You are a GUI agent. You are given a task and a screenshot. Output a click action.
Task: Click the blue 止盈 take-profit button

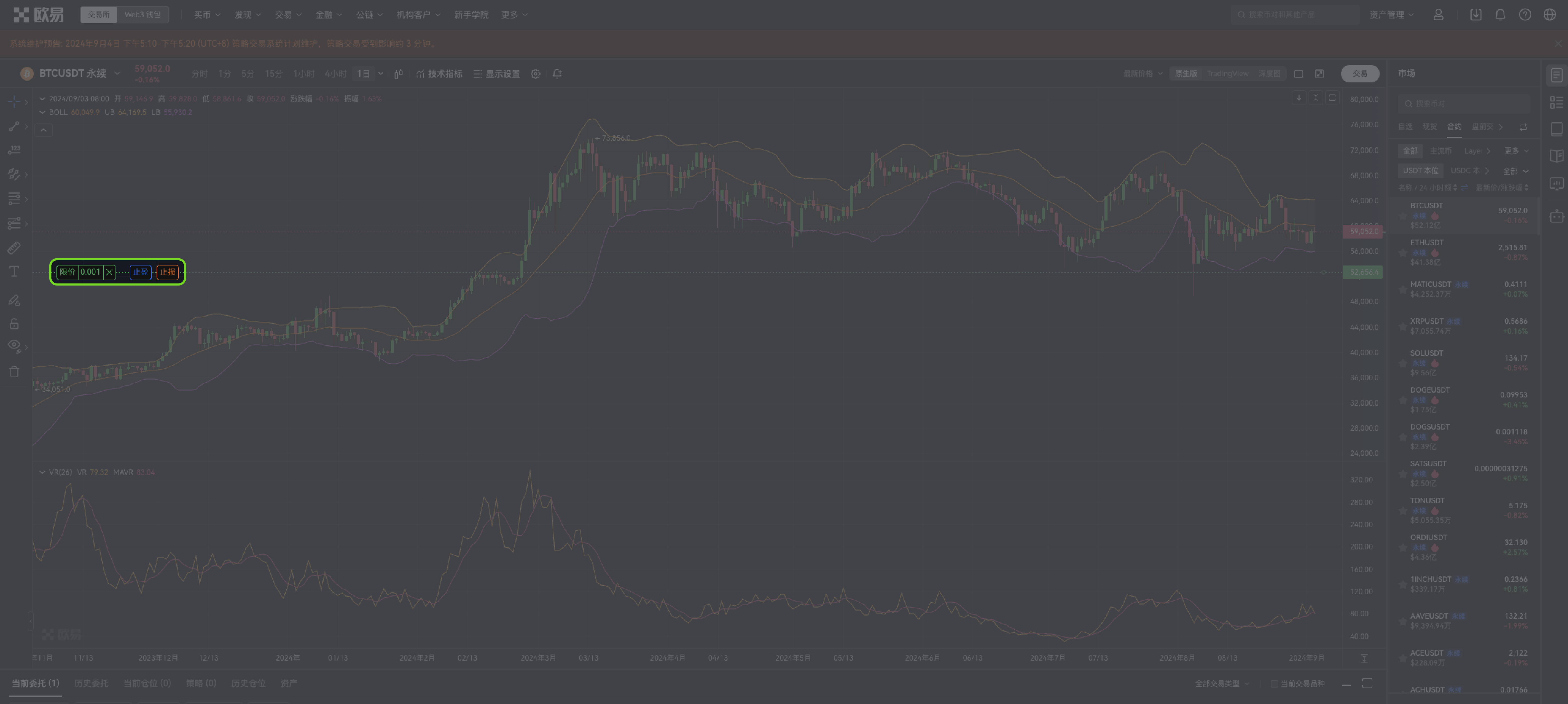point(141,272)
